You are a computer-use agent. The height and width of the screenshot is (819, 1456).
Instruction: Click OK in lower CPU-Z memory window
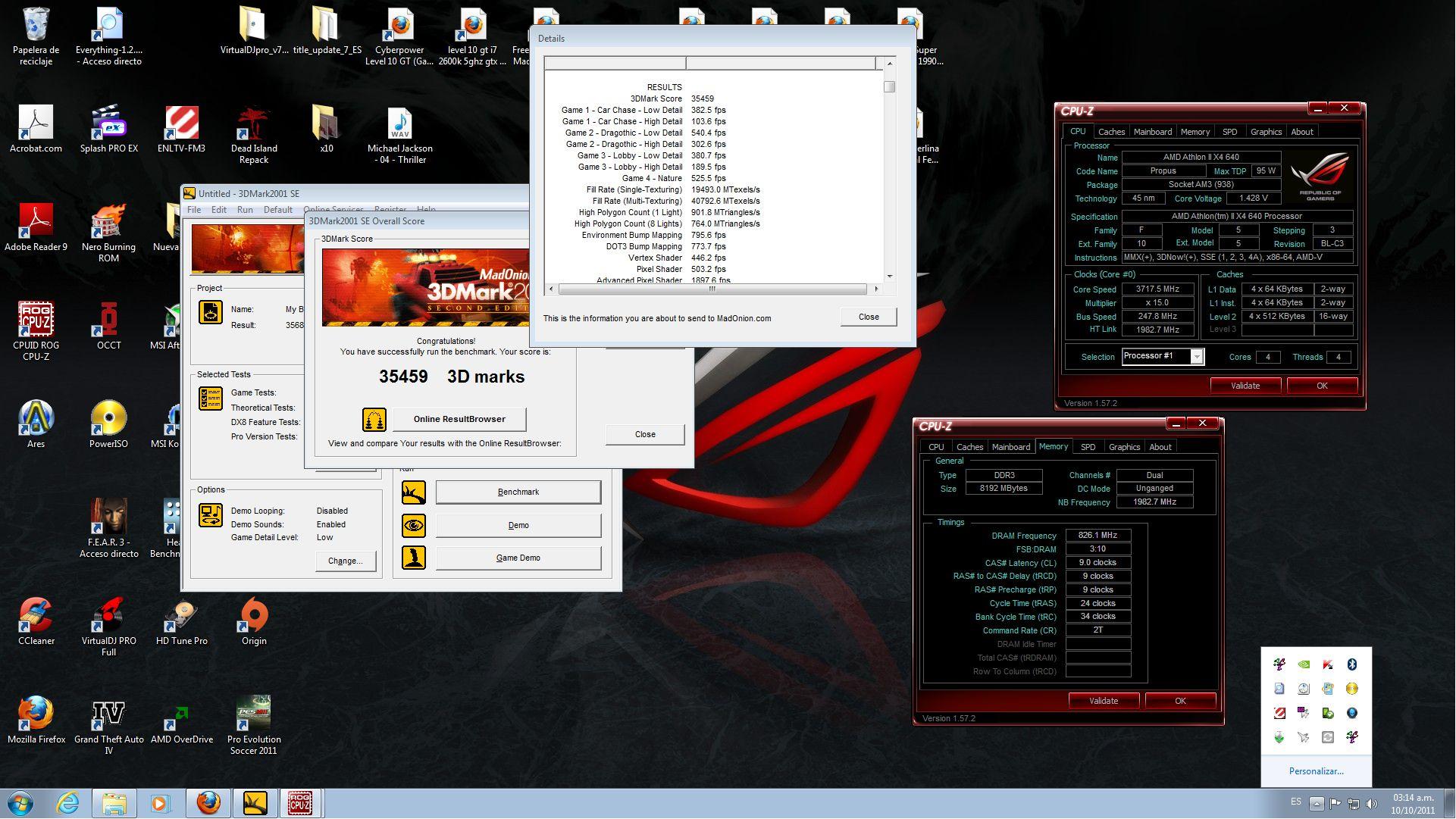tap(1180, 701)
